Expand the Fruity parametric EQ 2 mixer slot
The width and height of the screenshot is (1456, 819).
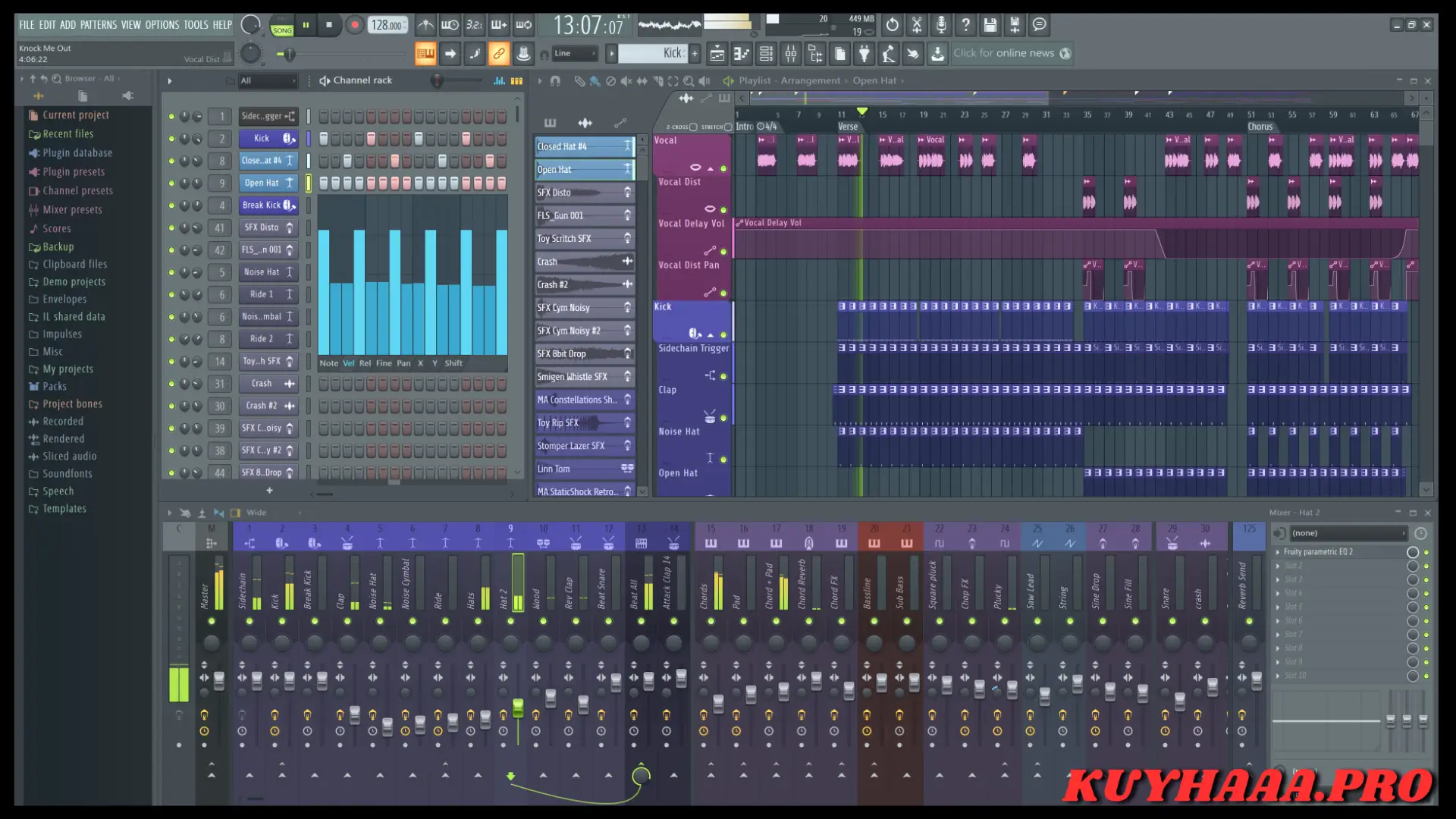[x=1279, y=551]
